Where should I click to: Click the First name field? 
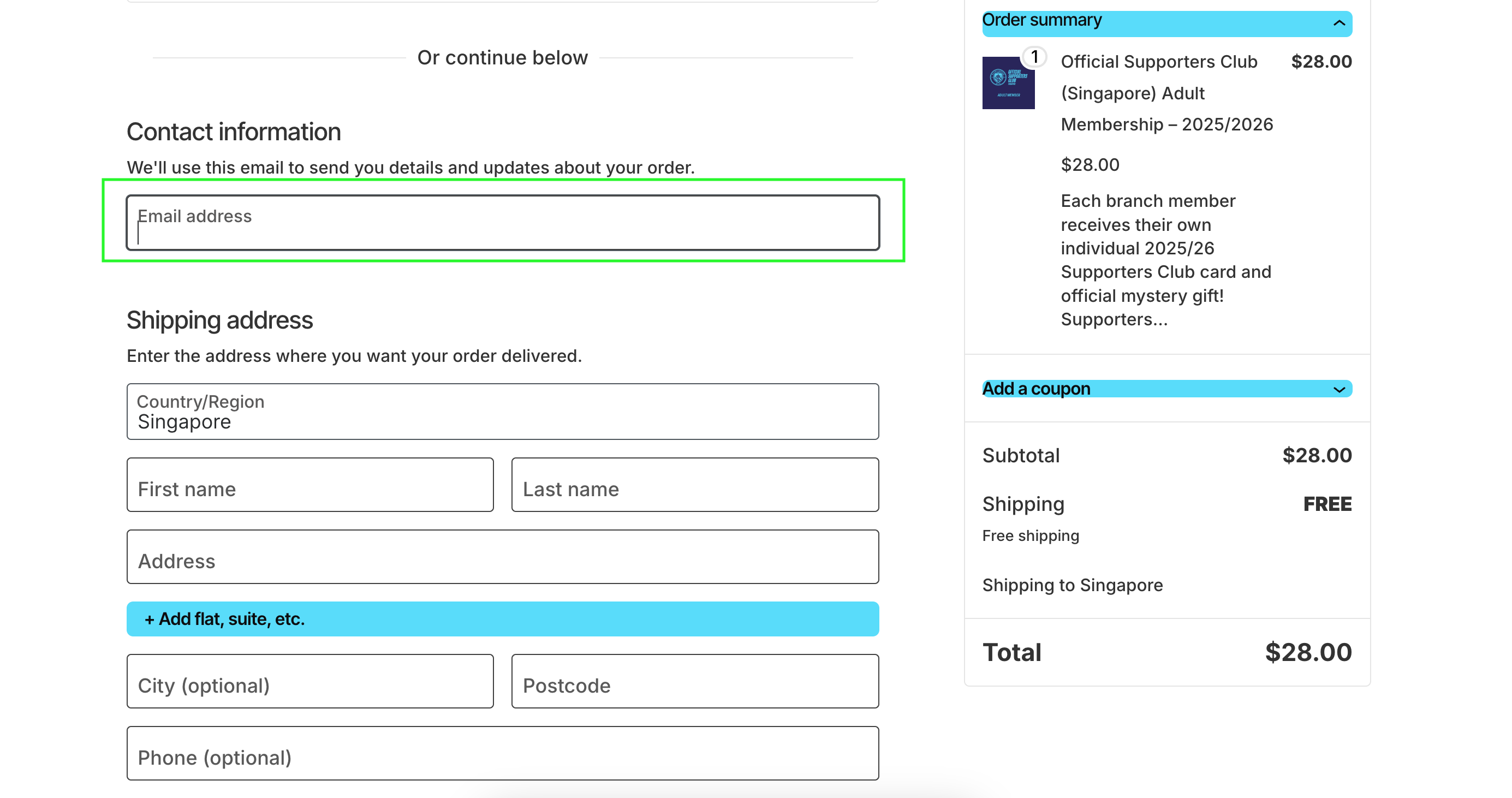tap(310, 485)
